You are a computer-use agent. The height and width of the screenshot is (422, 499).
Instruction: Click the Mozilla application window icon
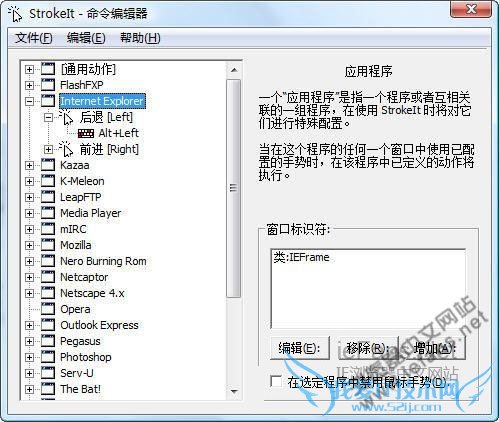coord(48,245)
